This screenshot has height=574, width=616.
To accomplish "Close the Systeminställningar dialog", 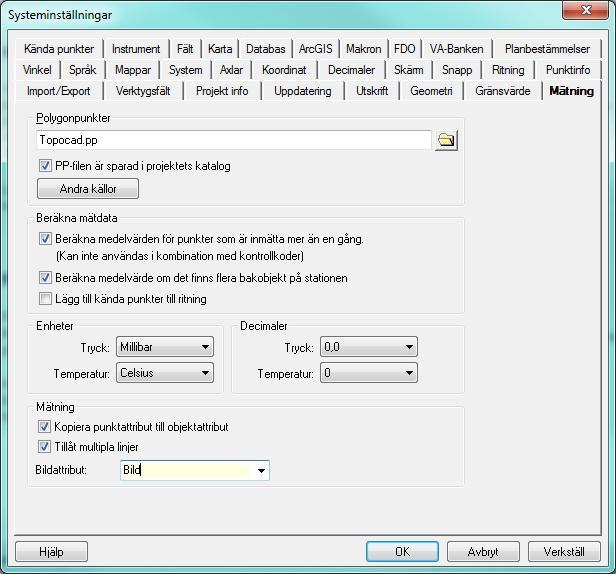I will (x=585, y=10).
